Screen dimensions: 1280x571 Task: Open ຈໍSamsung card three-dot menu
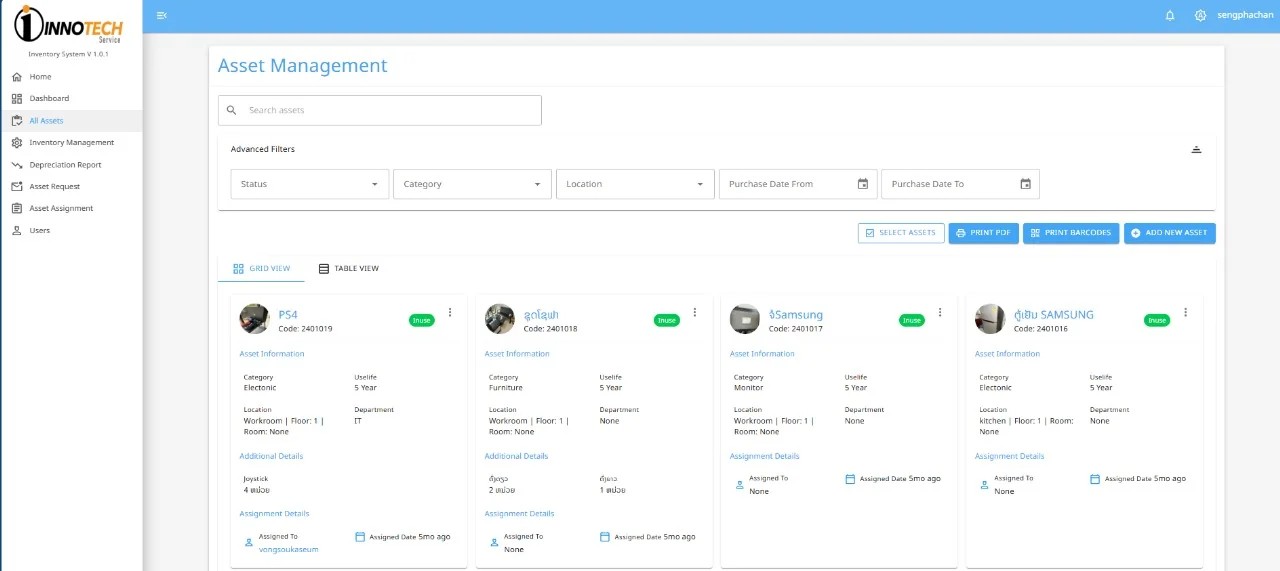pyautogui.click(x=940, y=312)
